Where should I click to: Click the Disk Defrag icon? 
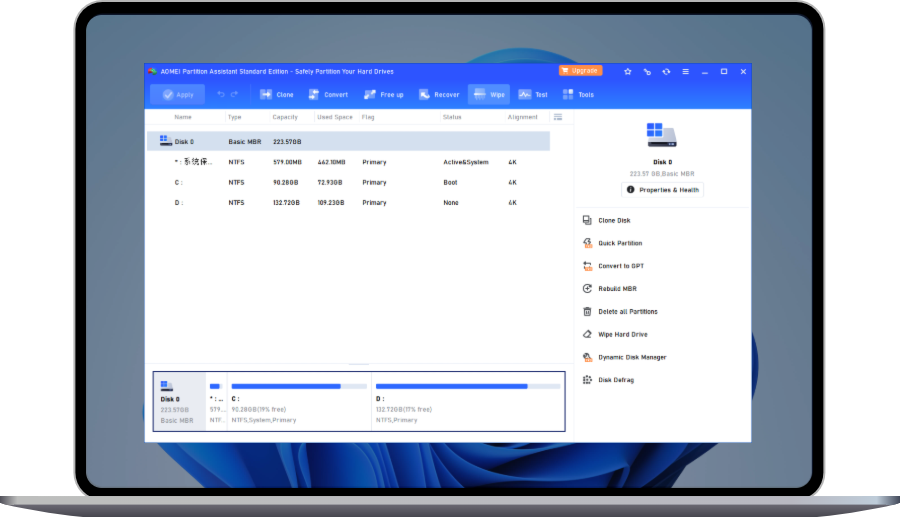[x=587, y=380]
